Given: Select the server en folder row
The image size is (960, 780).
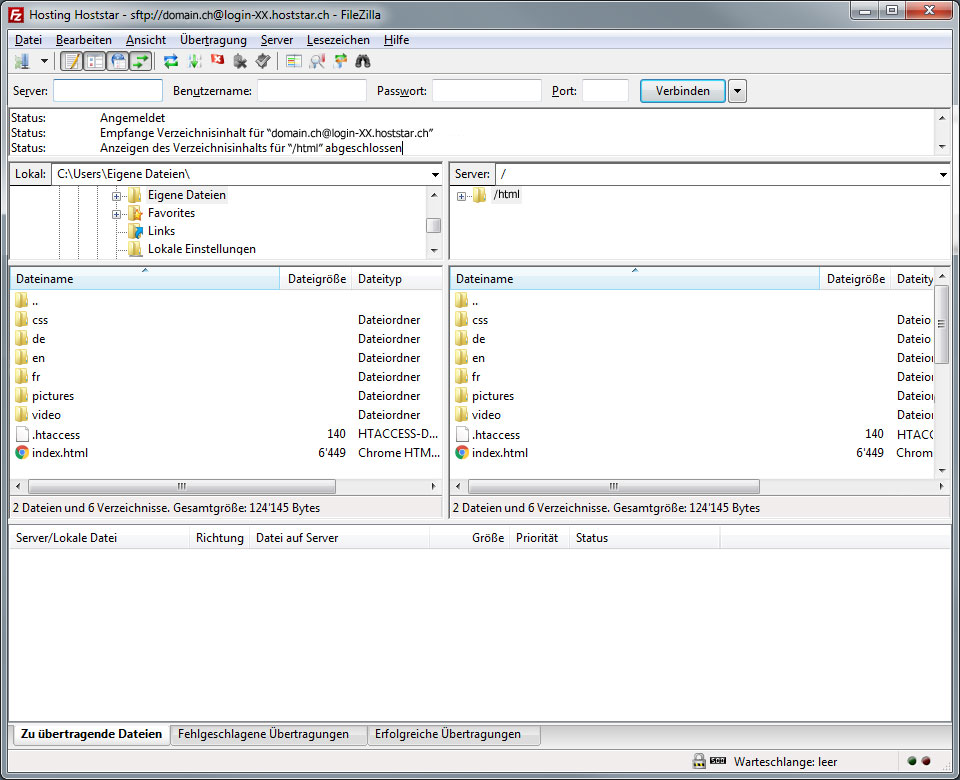Looking at the screenshot, I should coord(692,358).
